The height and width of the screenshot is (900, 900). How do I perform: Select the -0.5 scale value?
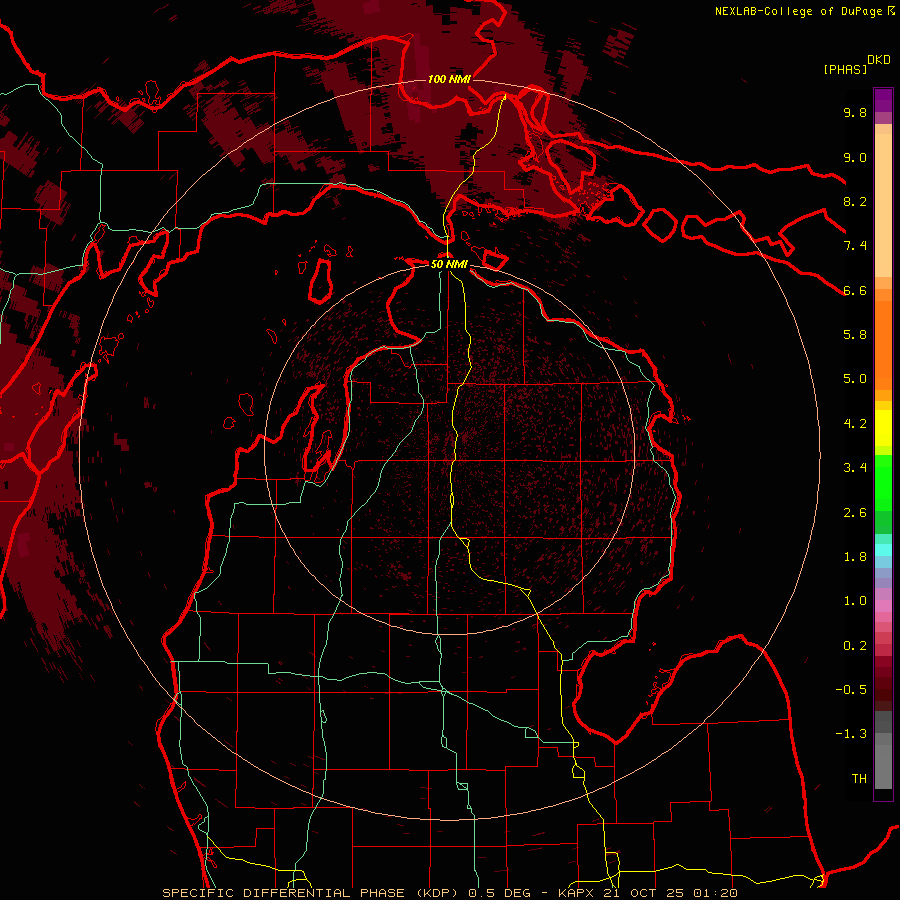point(851,690)
